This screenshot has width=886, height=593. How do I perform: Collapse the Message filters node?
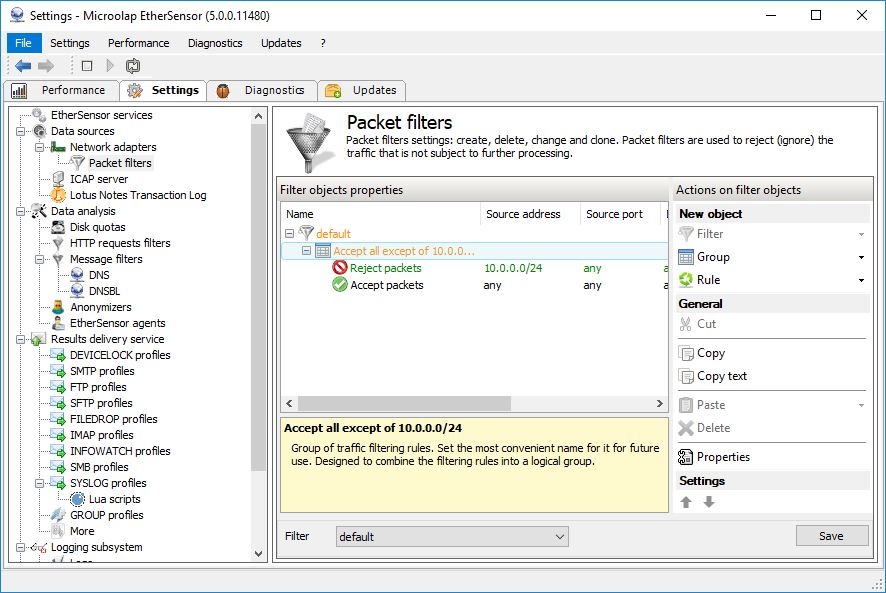point(40,259)
